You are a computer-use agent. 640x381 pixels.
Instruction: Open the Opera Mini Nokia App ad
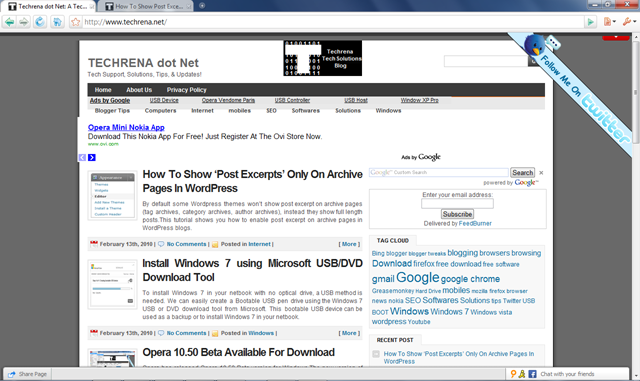tap(126, 127)
